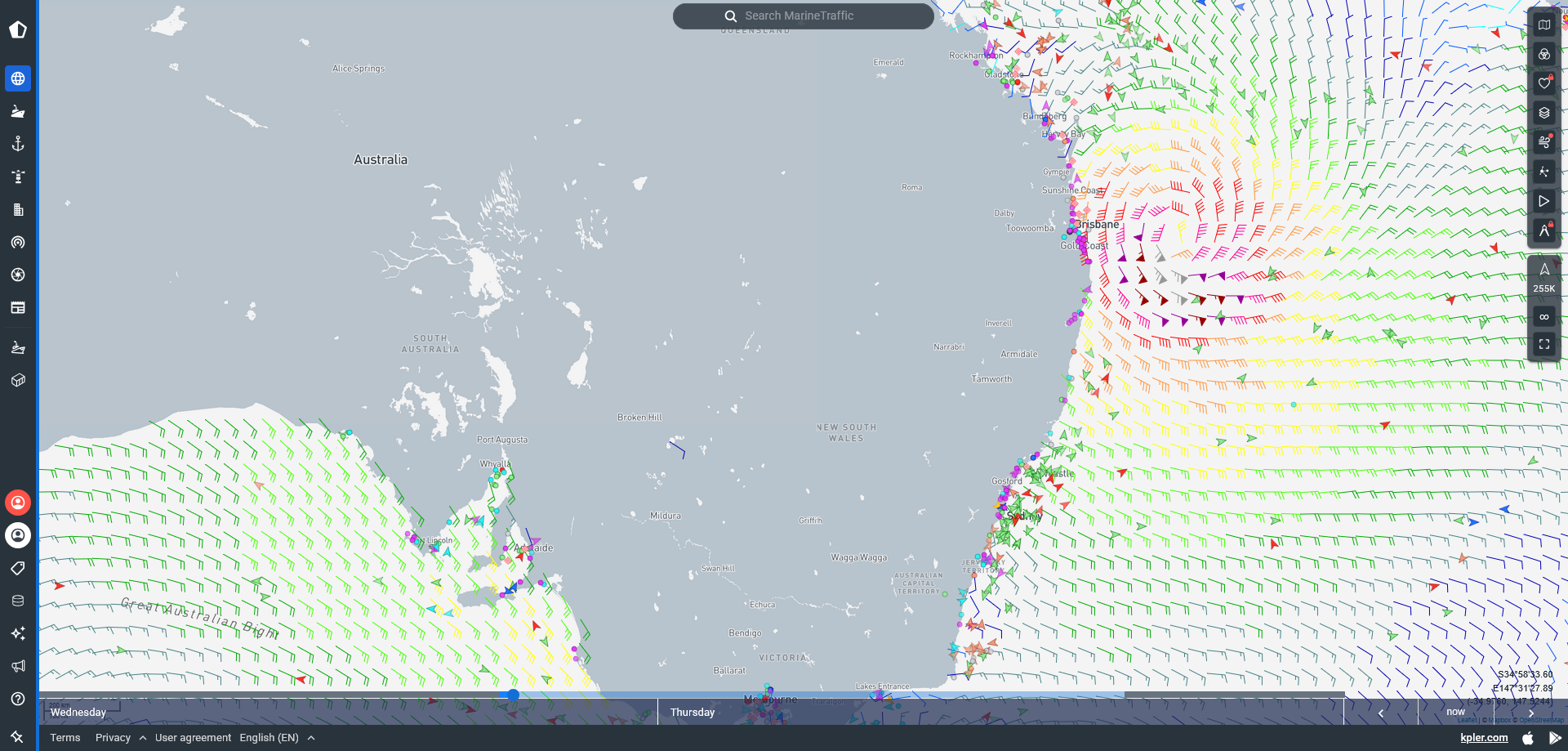Open the pricing tag icon
Image resolution: width=1568 pixels, height=751 pixels.
(x=18, y=568)
